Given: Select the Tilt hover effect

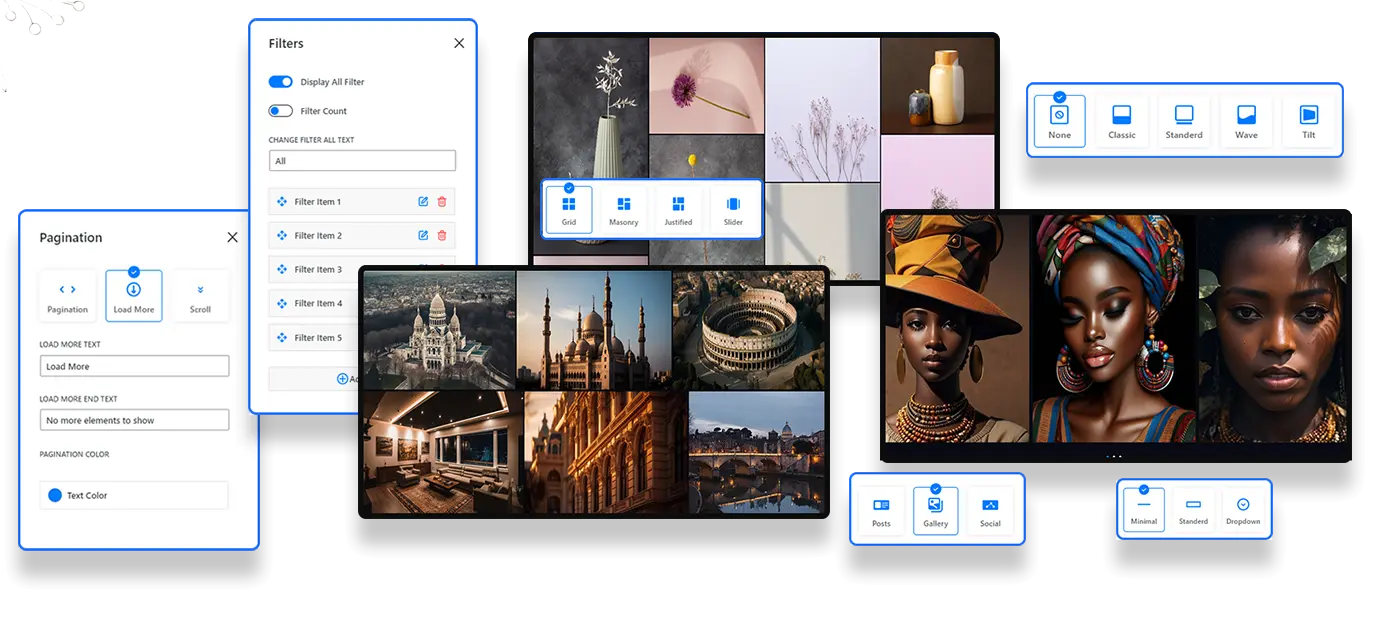Looking at the screenshot, I should pos(1308,115).
